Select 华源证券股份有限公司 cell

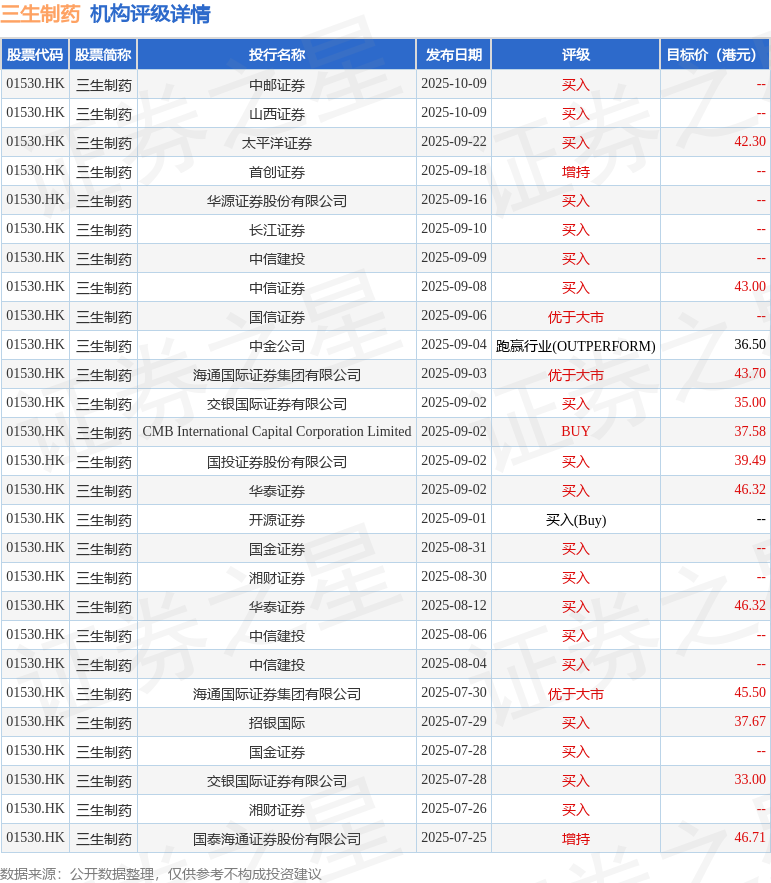coord(277,201)
